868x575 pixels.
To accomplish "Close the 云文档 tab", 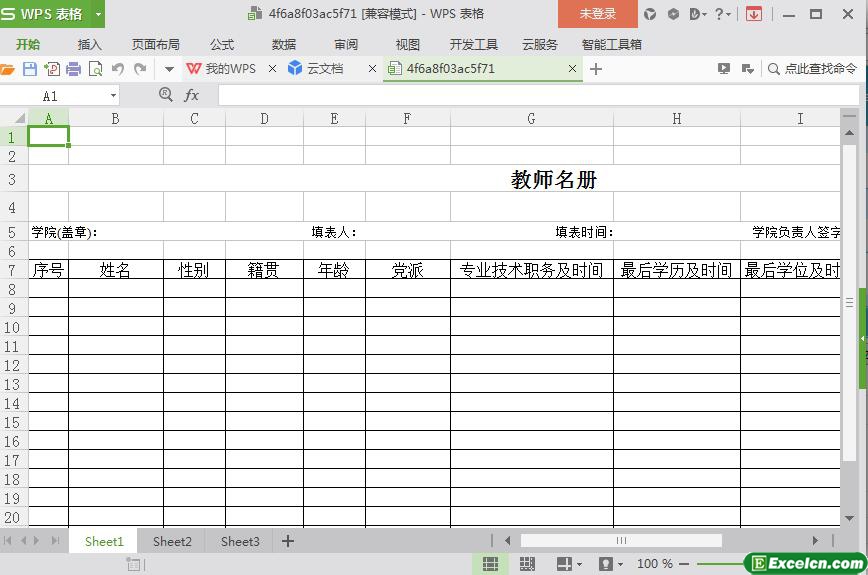I will [x=372, y=69].
